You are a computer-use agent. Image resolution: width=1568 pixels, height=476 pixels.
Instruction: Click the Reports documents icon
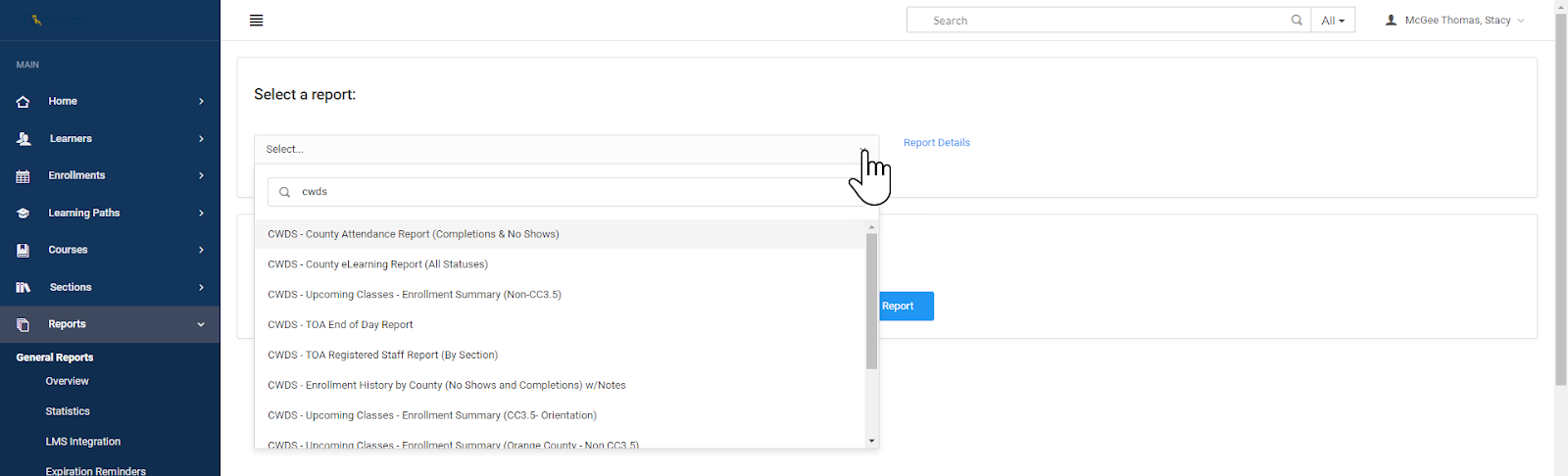(x=24, y=324)
